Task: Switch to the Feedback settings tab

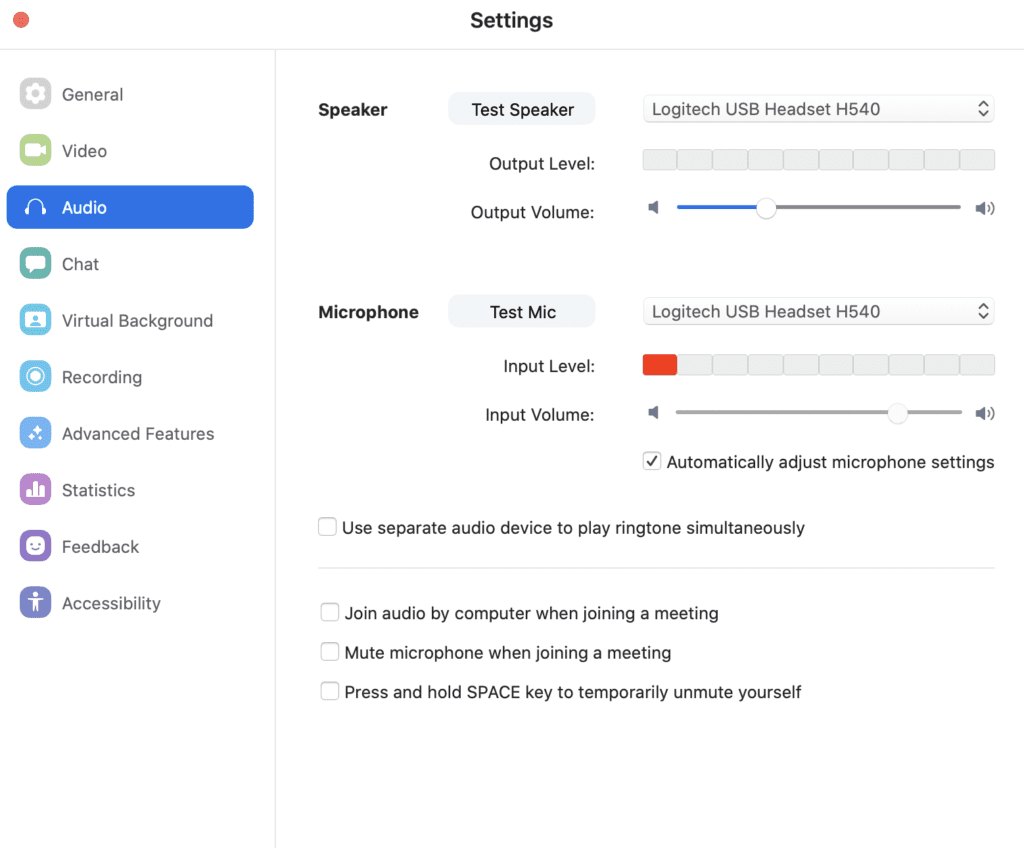Action: [100, 547]
